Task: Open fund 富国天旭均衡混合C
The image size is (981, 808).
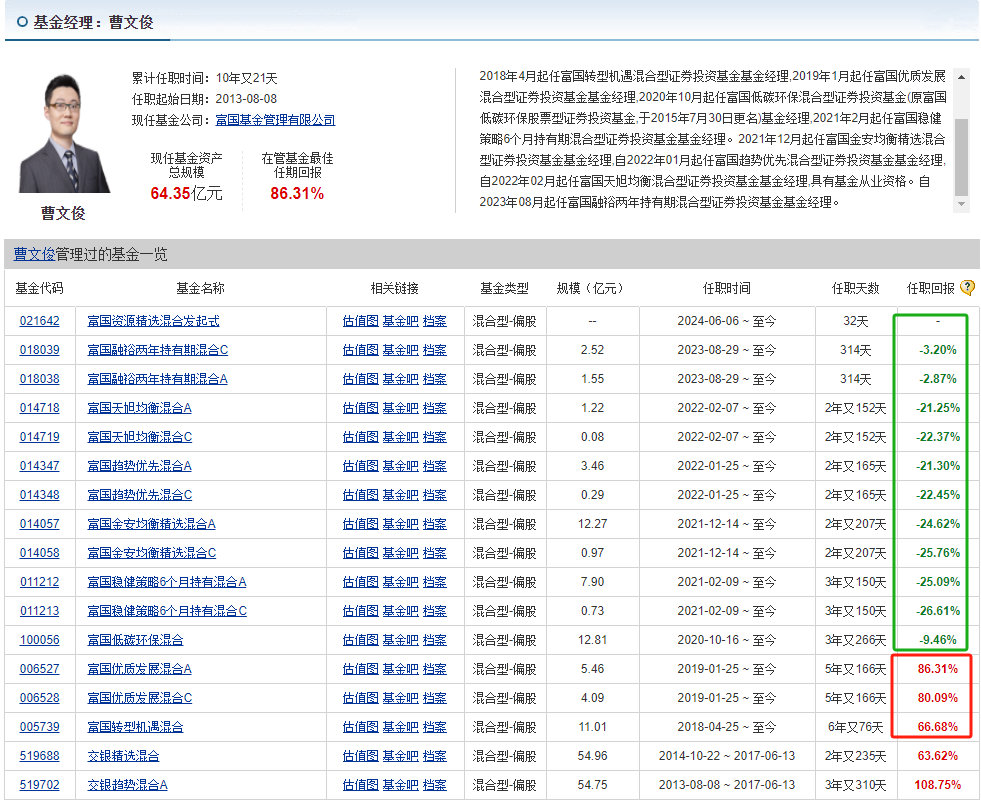Action: click(140, 437)
